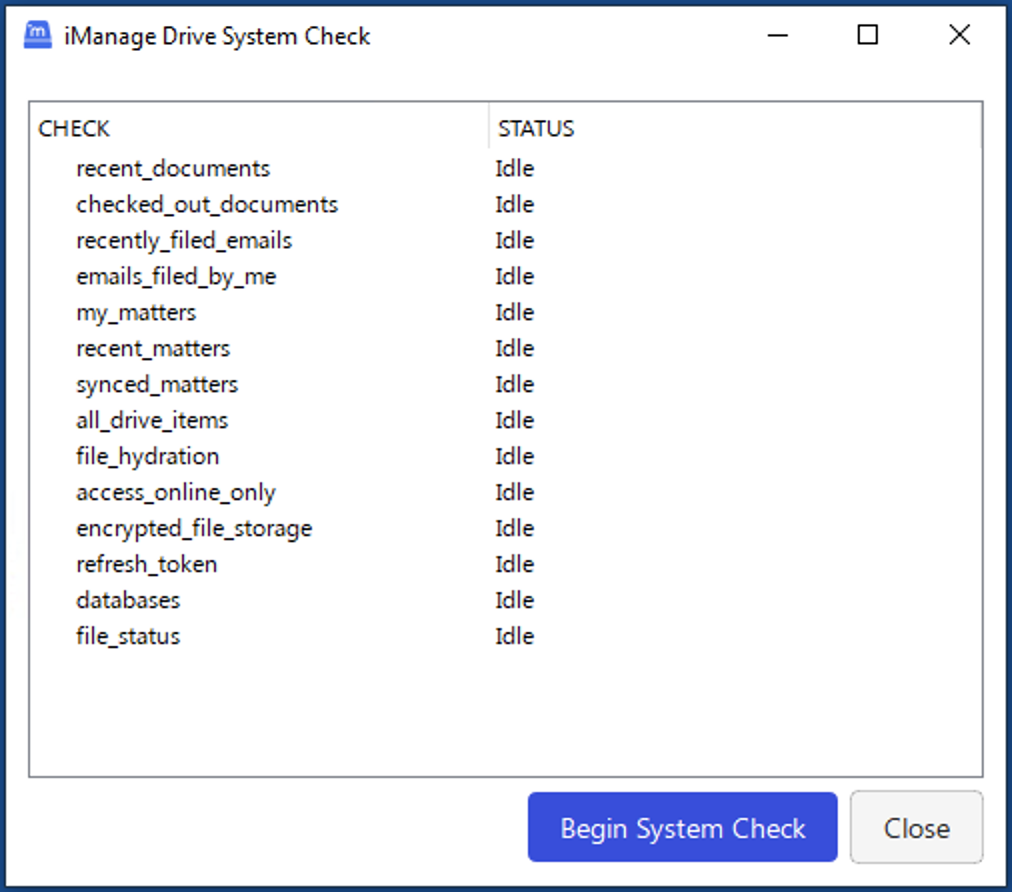The height and width of the screenshot is (892, 1012).
Task: Maximize the System Check window
Action: click(x=868, y=36)
